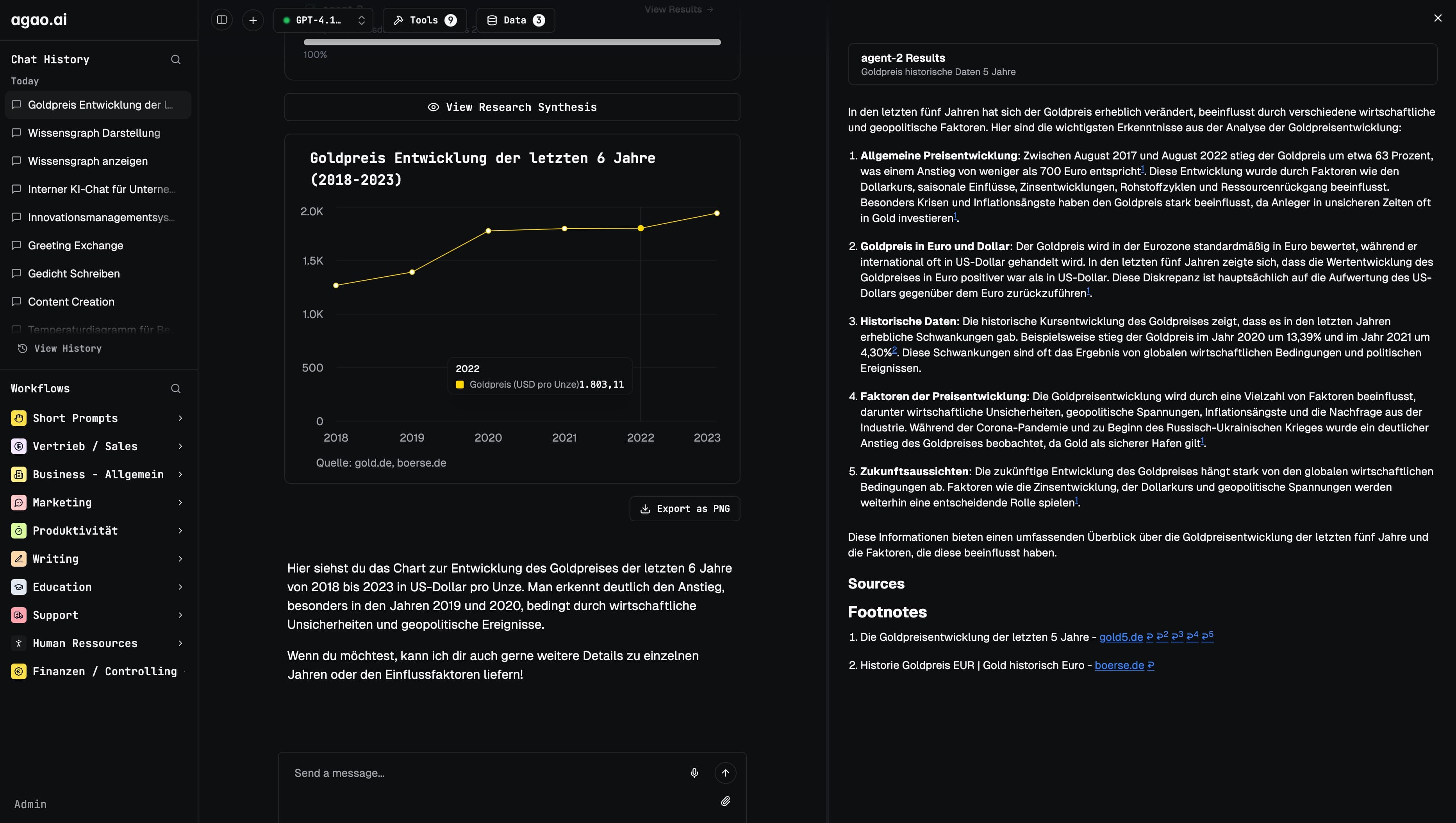
Task: Expand Business - Allgemein workflow chevron
Action: point(180,474)
